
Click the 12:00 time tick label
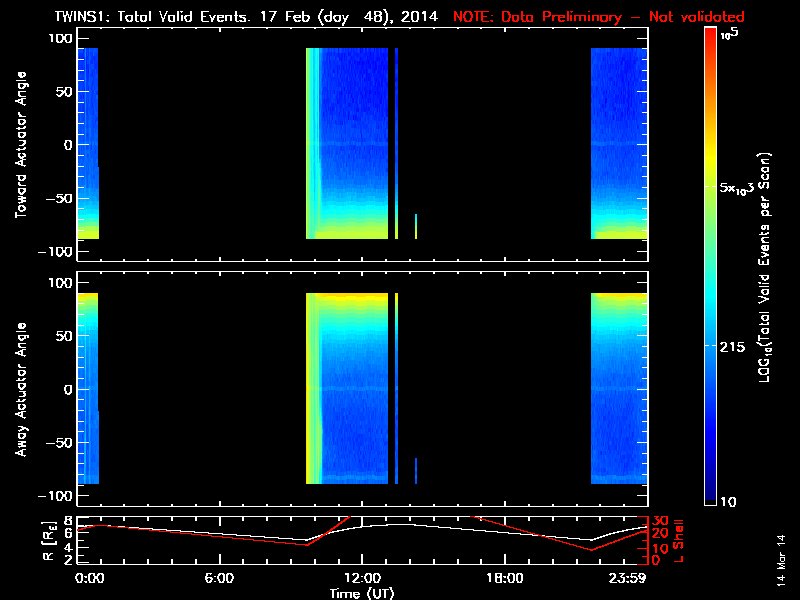coord(361,579)
